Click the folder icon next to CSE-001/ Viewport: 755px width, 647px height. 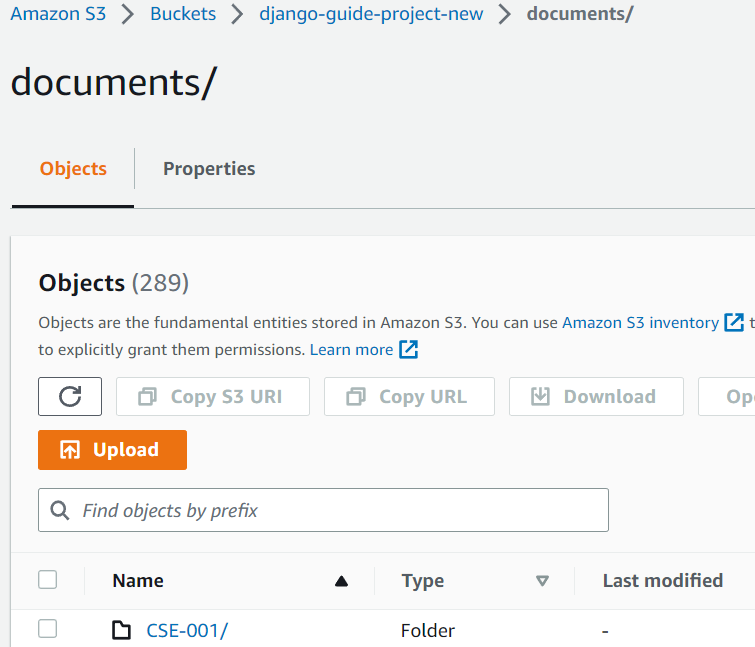pyautogui.click(x=121, y=630)
